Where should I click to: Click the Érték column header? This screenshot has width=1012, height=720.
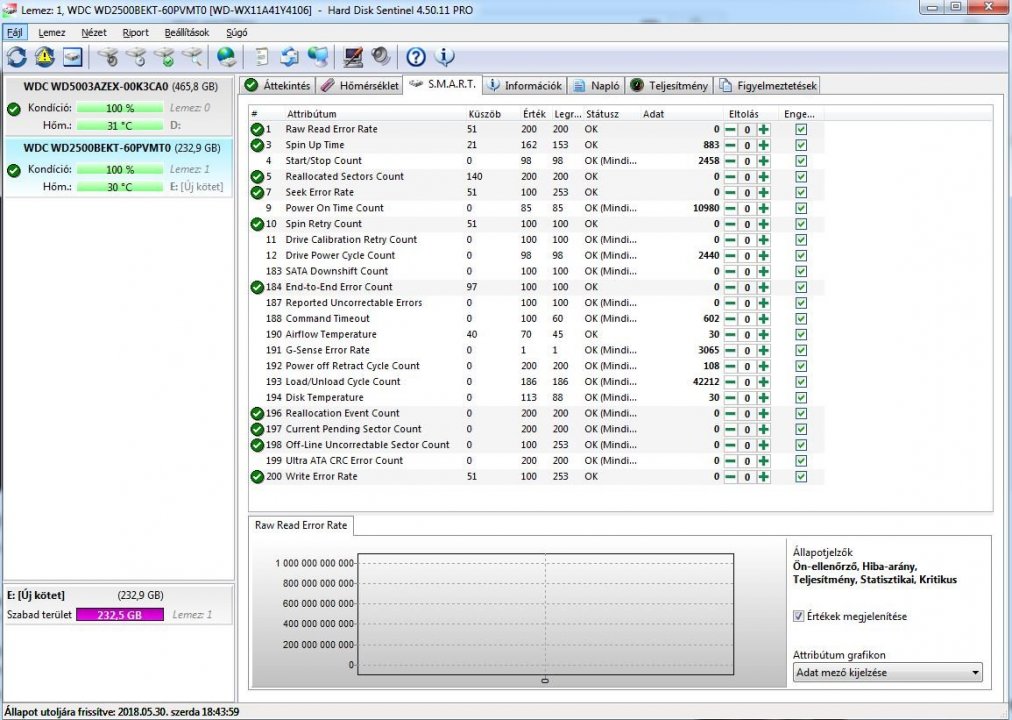535,114
